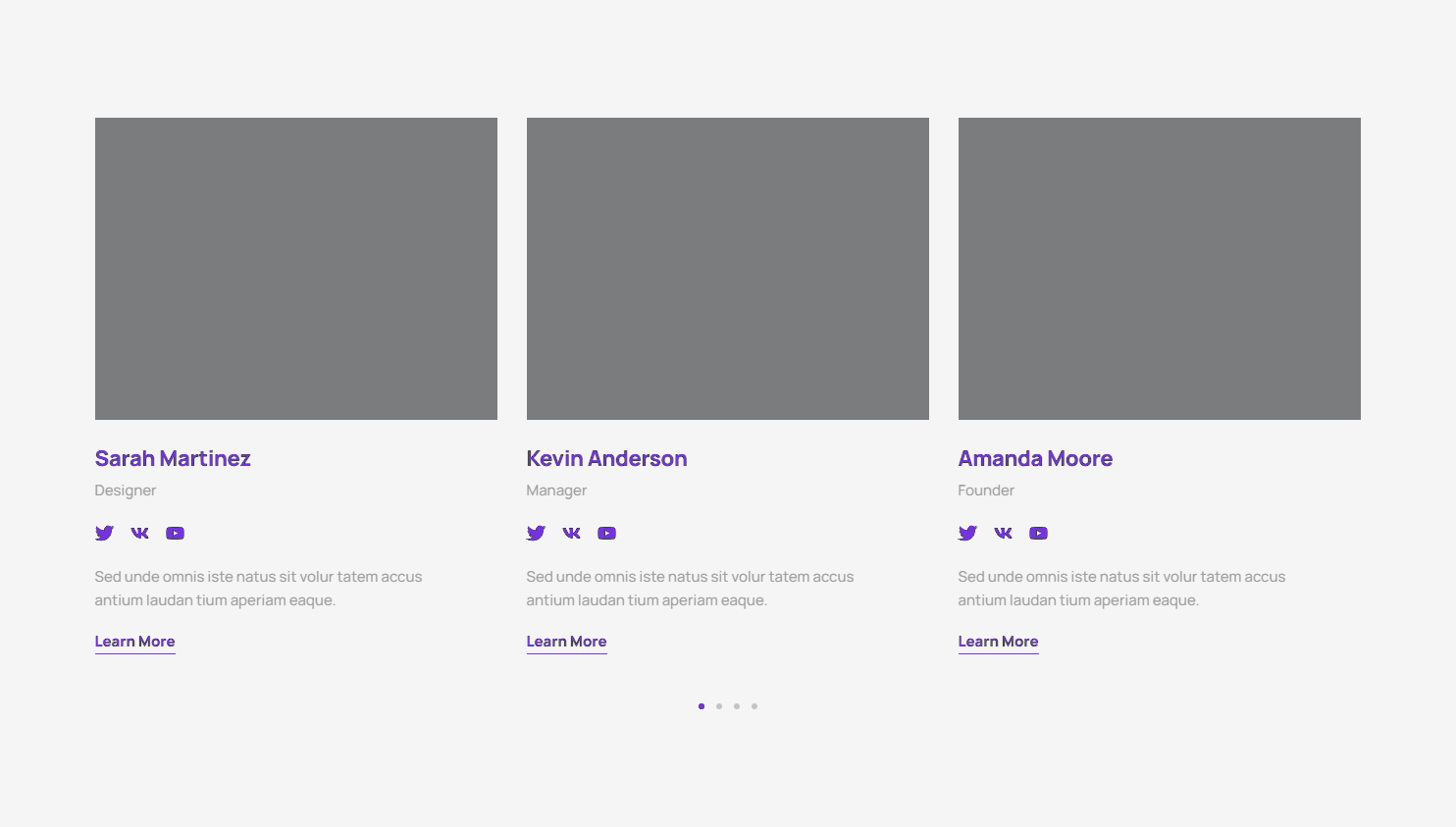The height and width of the screenshot is (827, 1456).
Task: Click Amanda Moore's YouTube icon
Action: click(1038, 534)
